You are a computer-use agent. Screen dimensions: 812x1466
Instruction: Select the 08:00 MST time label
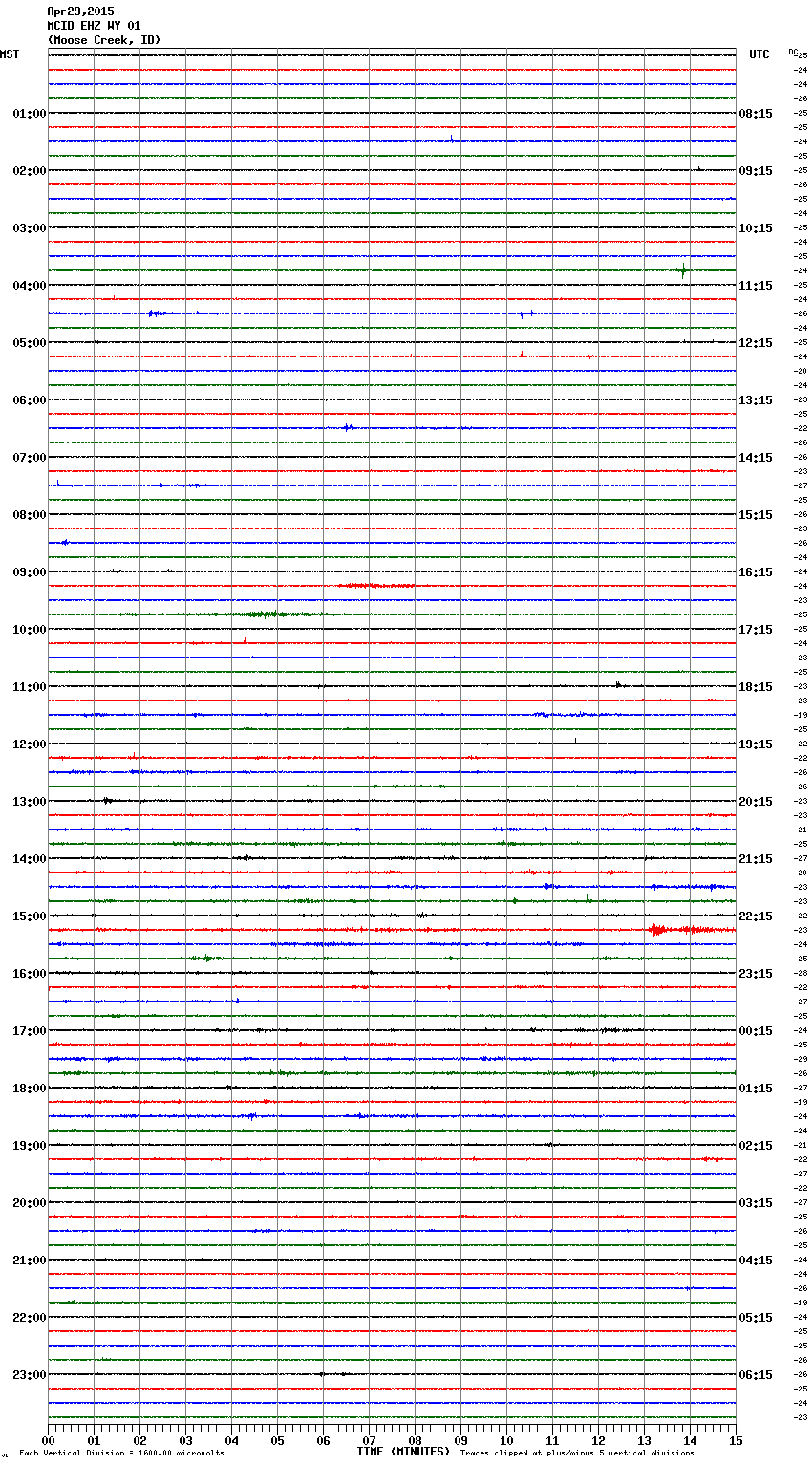(x=30, y=515)
